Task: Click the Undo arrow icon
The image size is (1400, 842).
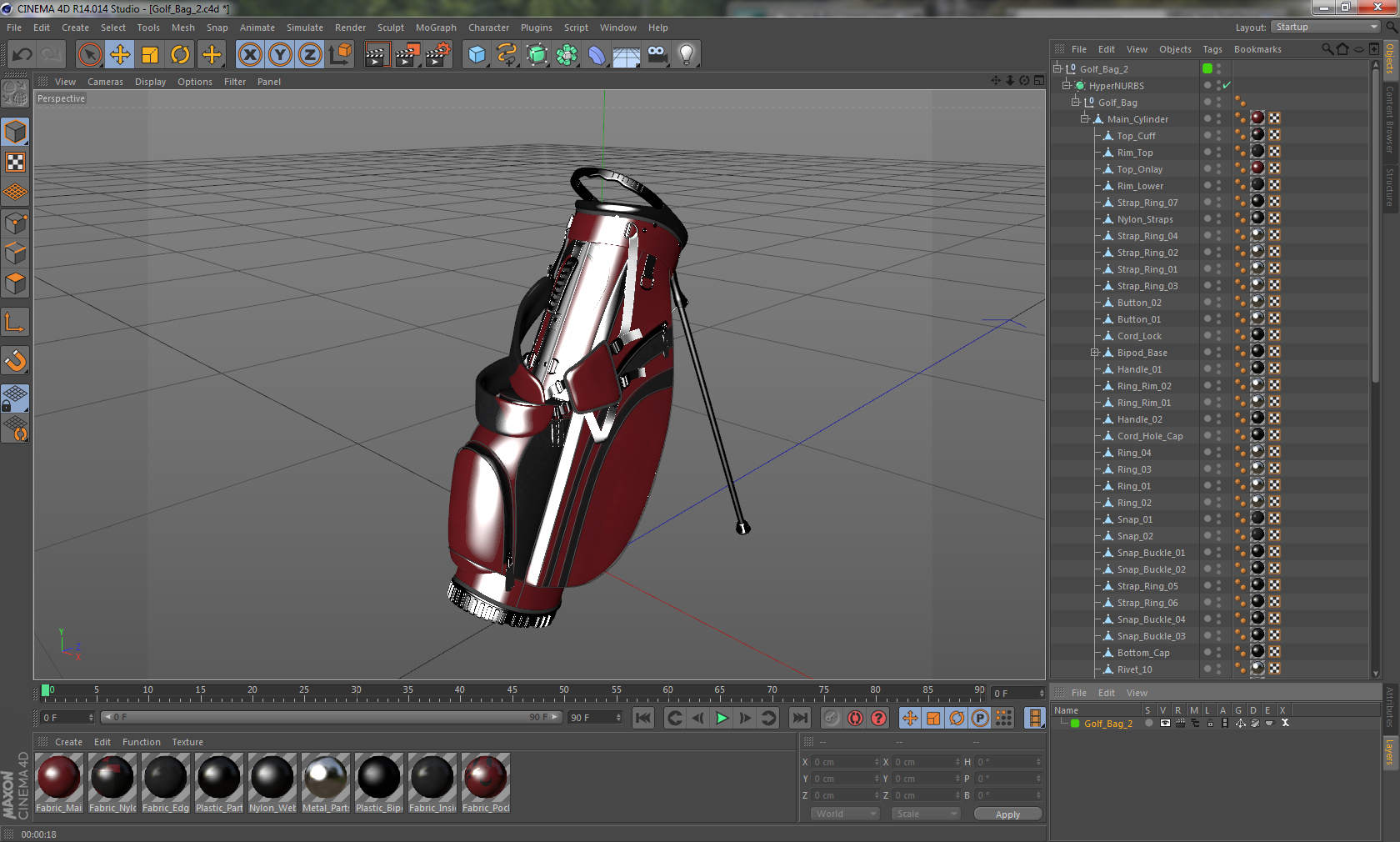Action: (22, 55)
